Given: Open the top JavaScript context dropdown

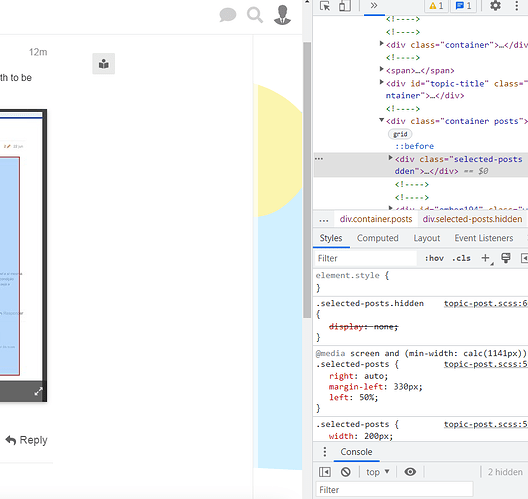Looking at the screenshot, I should (378, 472).
